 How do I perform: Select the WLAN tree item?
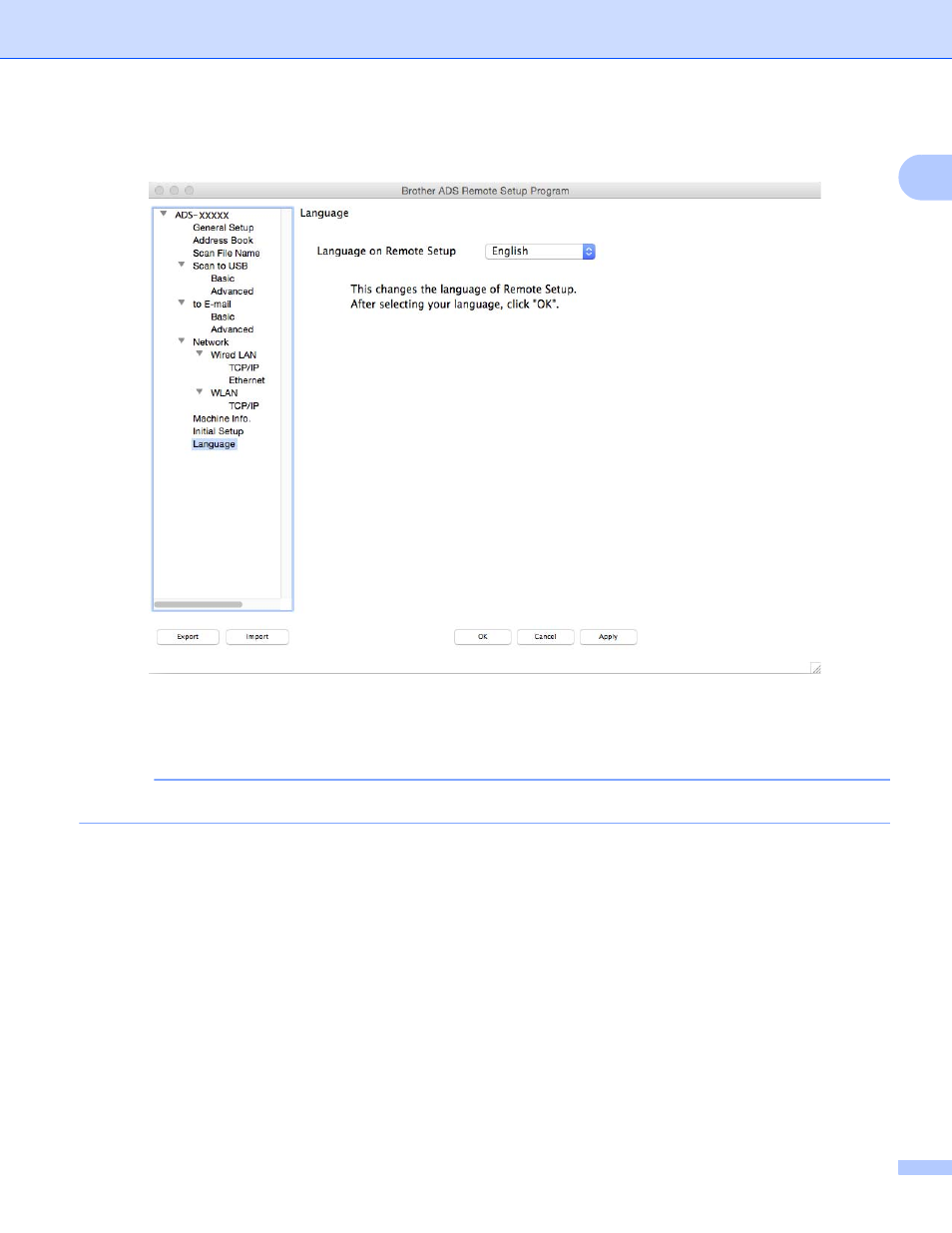pos(225,393)
